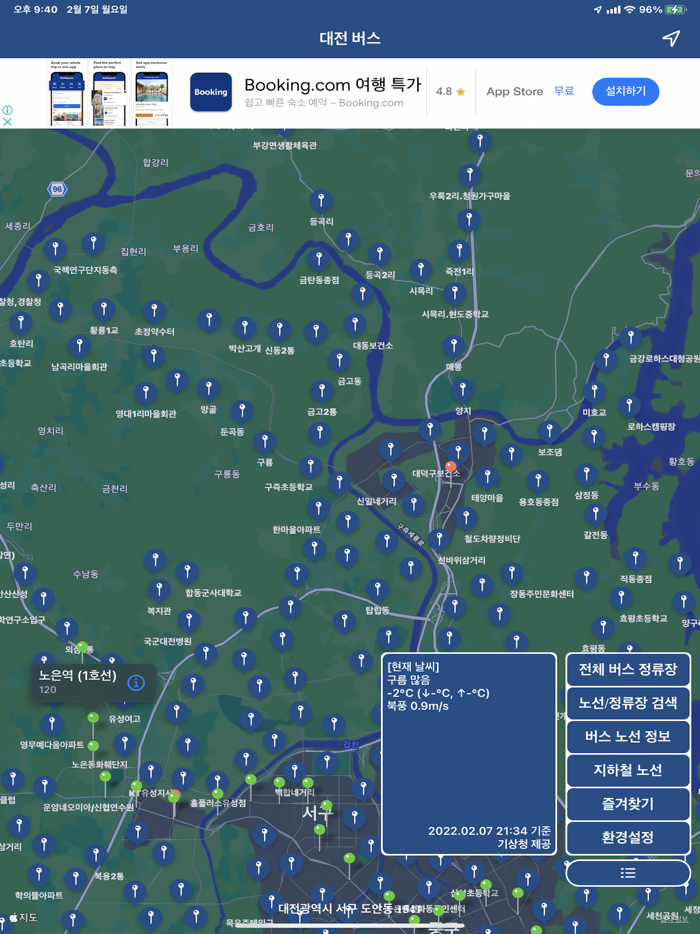Tap the ad info icon on banner
700x934 pixels.
point(7,110)
